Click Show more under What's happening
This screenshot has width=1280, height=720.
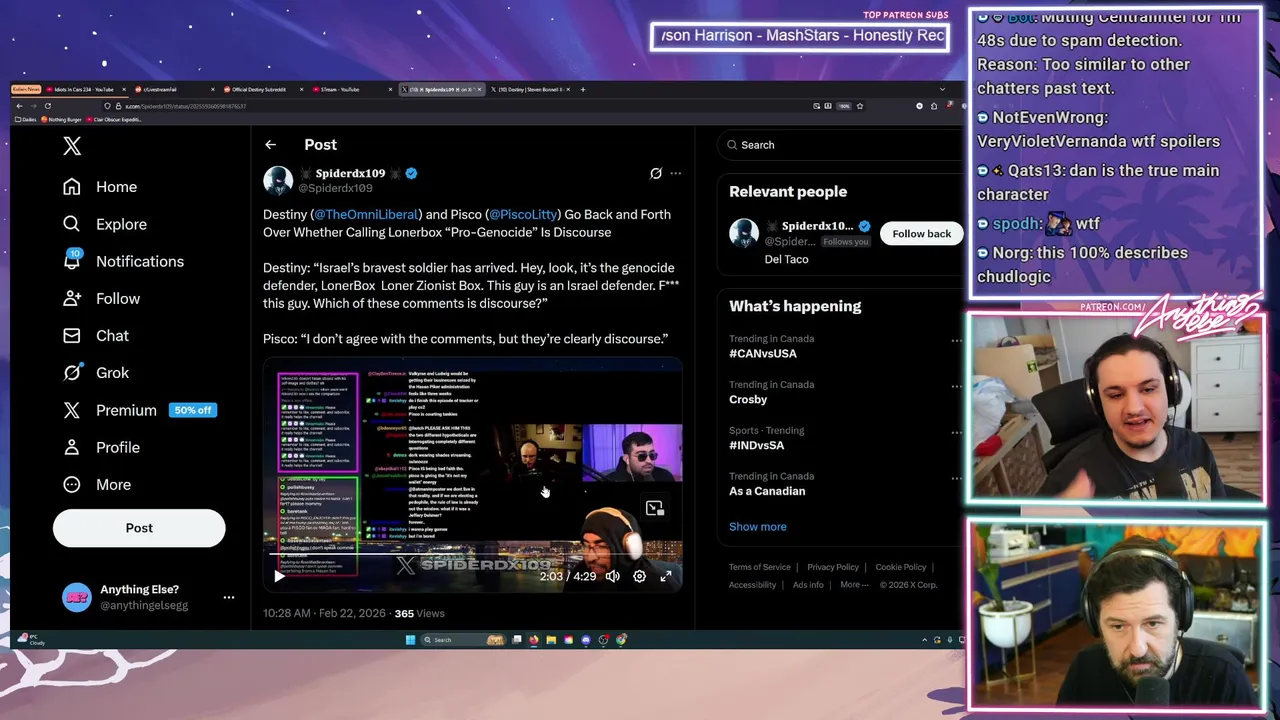[x=758, y=526]
